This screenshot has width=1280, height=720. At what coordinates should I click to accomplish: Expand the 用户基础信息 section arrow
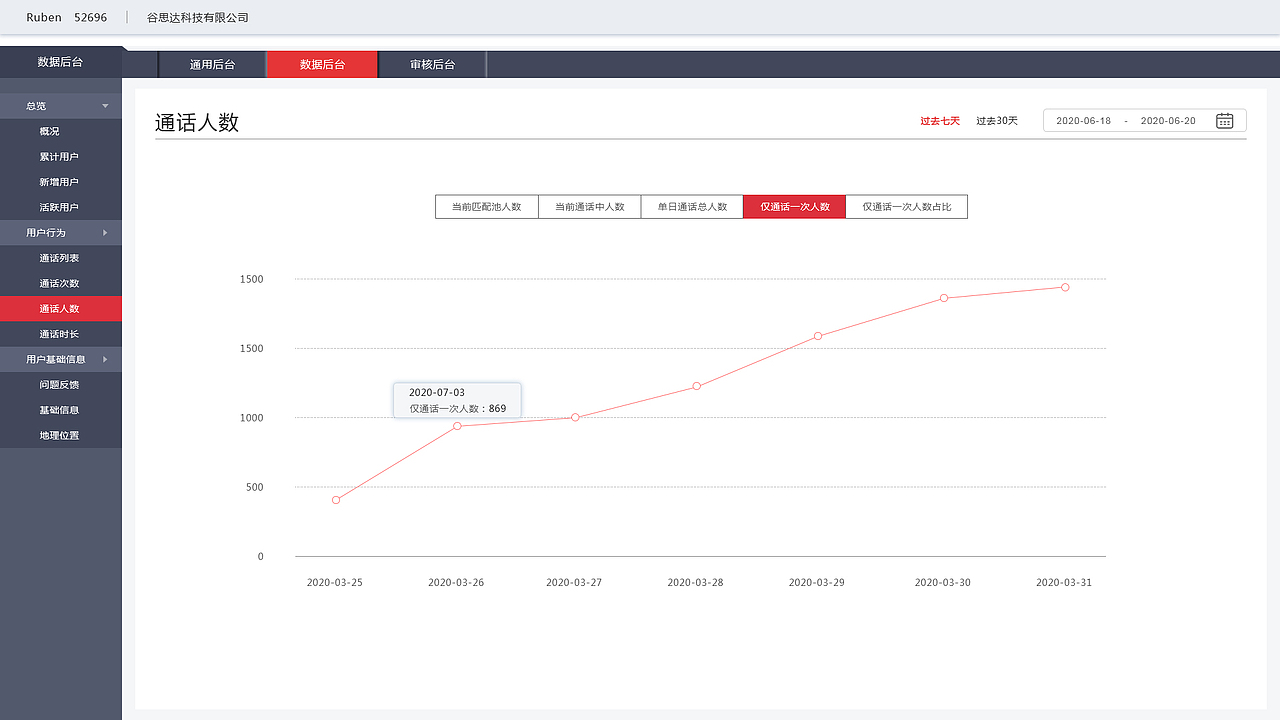coord(105,359)
